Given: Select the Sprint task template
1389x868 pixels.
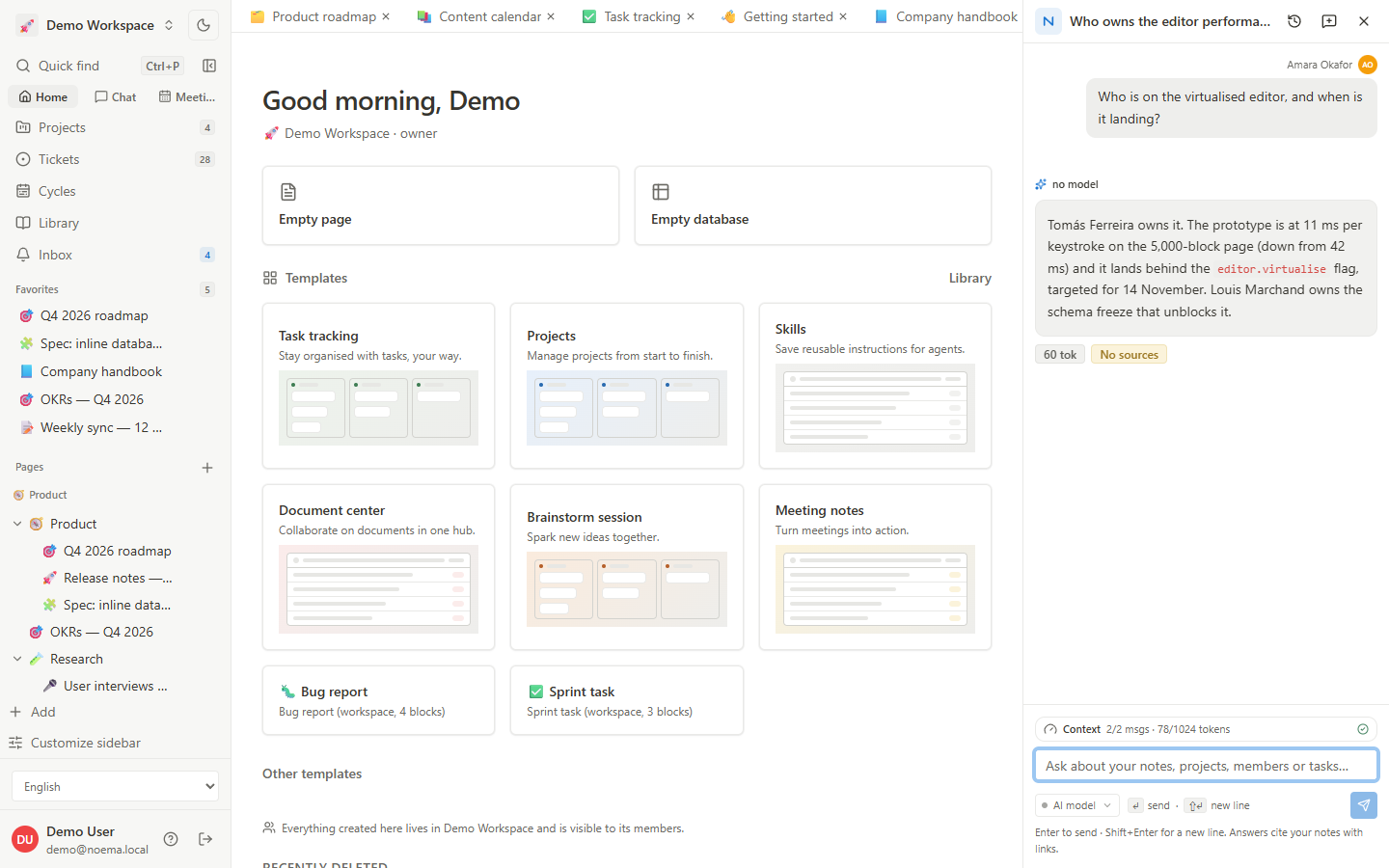Looking at the screenshot, I should [x=627, y=700].
